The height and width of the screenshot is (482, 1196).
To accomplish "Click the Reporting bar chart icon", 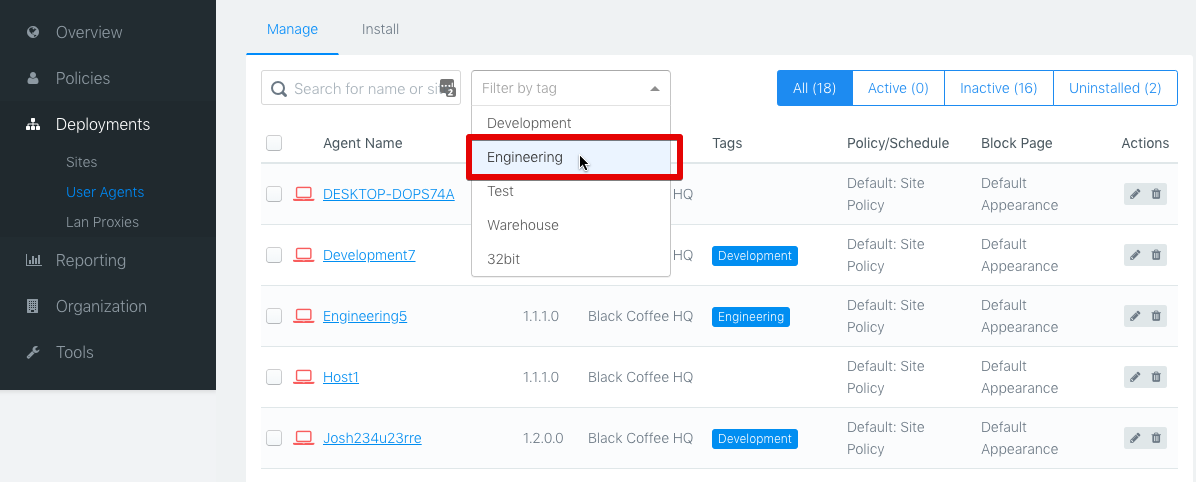I will pyautogui.click(x=33, y=260).
